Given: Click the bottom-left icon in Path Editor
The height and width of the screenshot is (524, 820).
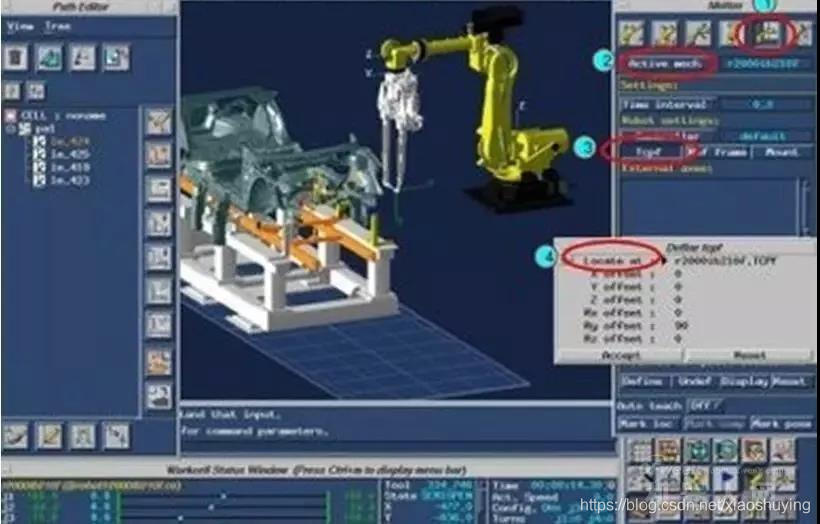Looking at the screenshot, I should coord(16,434).
